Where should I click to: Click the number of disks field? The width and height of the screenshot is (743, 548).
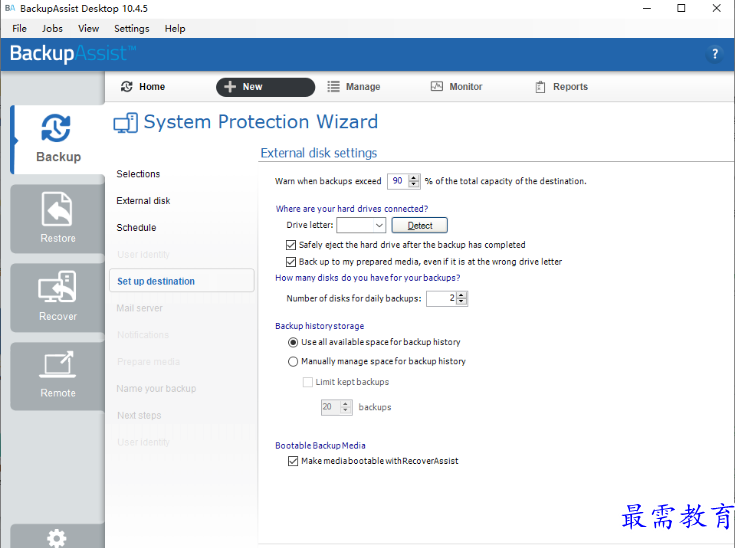click(x=441, y=299)
